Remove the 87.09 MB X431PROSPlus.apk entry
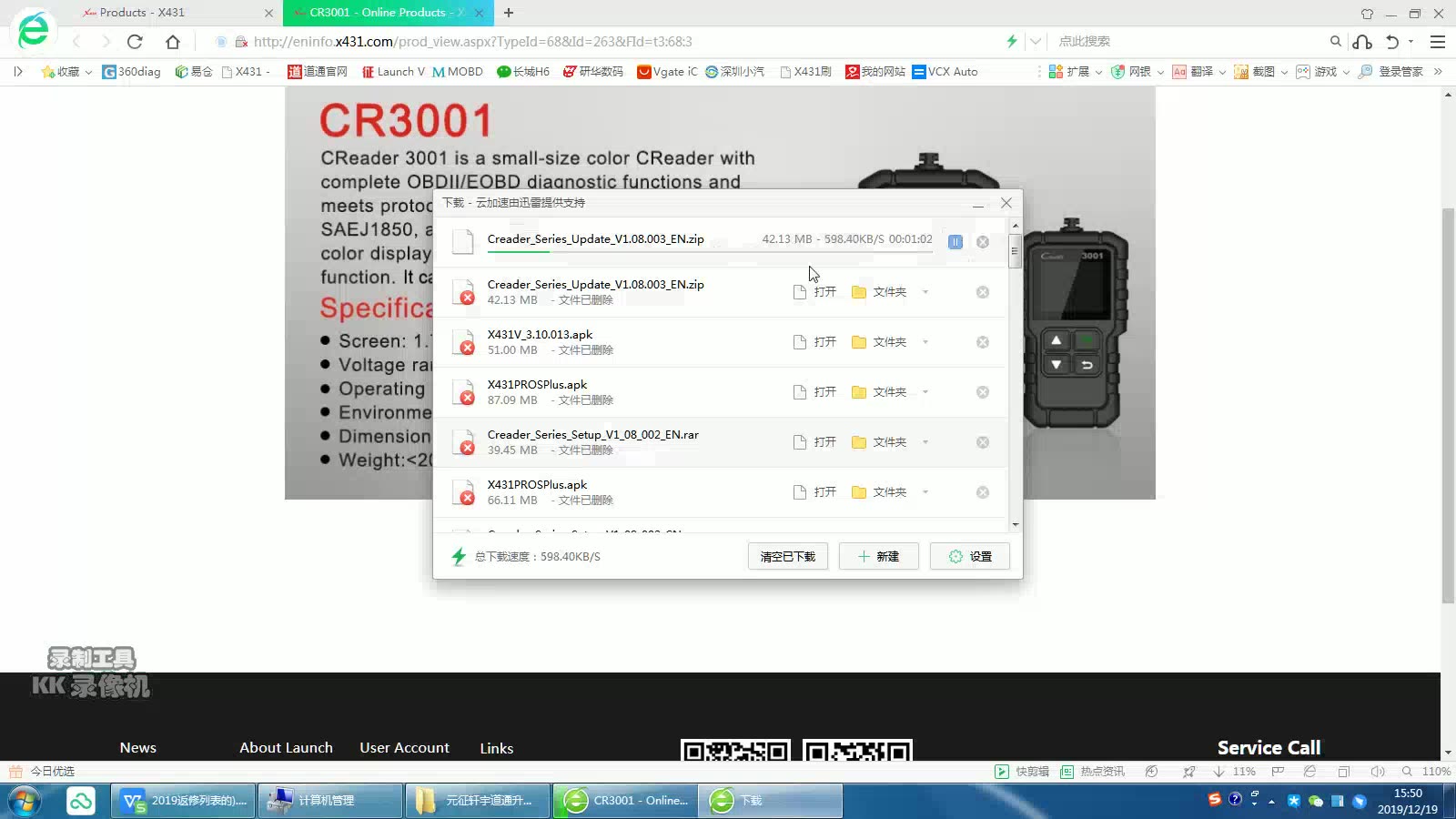This screenshot has width=1456, height=819. pos(983,392)
